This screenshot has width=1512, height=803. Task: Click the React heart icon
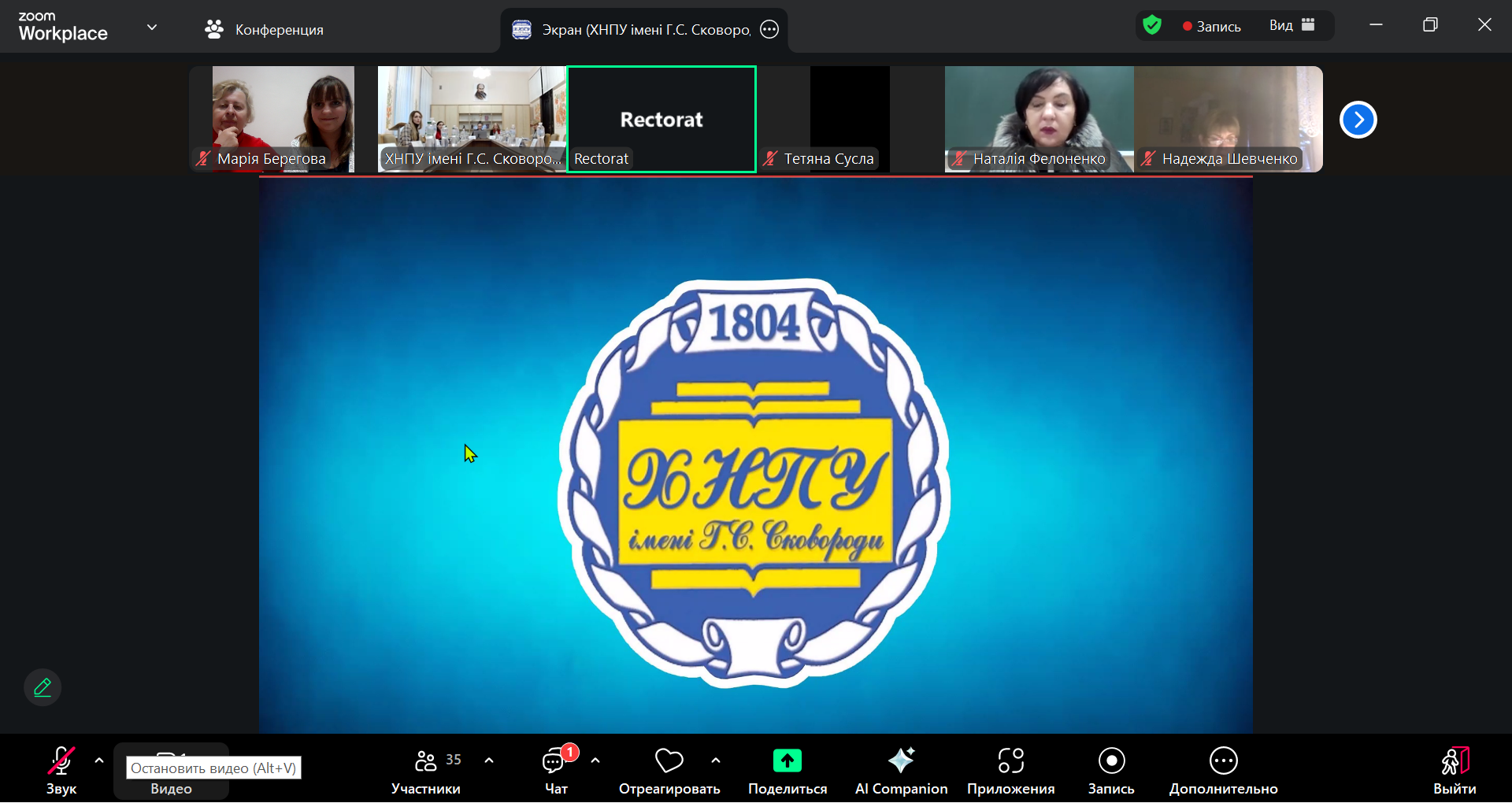tap(669, 761)
